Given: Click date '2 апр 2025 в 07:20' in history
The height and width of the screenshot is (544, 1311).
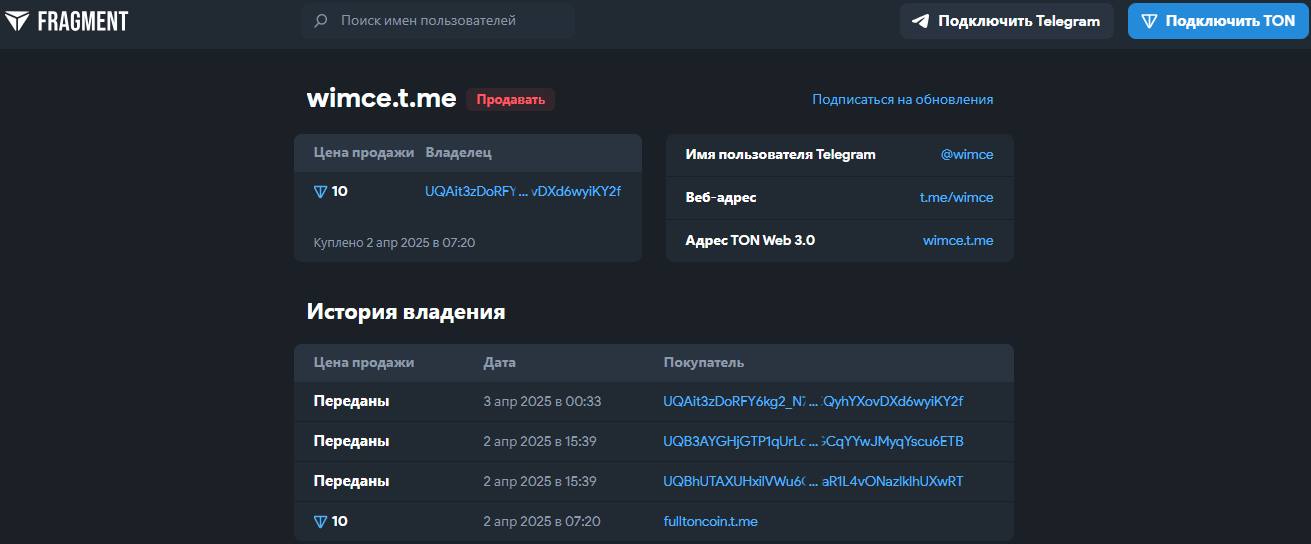Looking at the screenshot, I should 542,521.
